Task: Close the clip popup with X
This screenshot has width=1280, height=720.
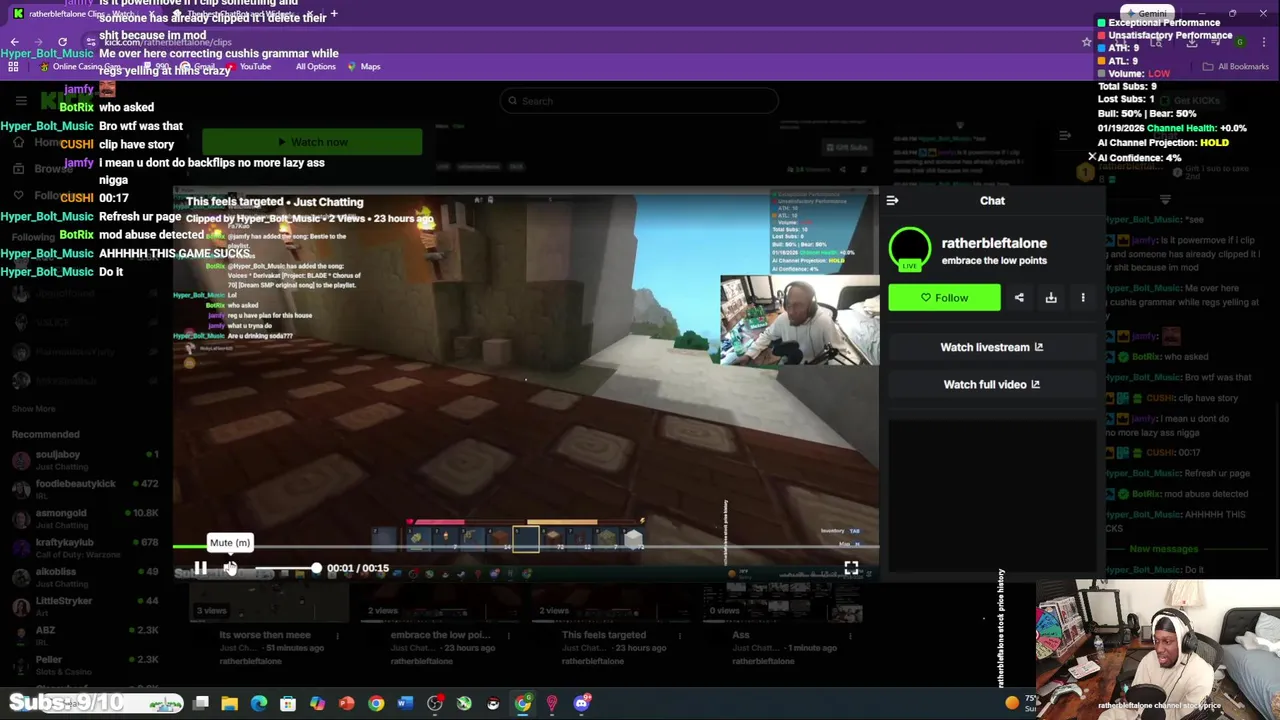Action: click(x=1092, y=157)
